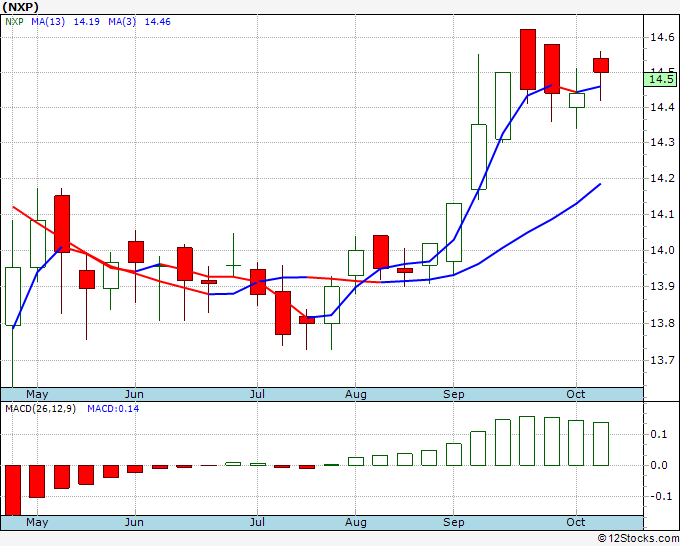Viewport: 680px width, 546px height.
Task: Click Jul on the MACD panel date axis
Action: (x=257, y=522)
